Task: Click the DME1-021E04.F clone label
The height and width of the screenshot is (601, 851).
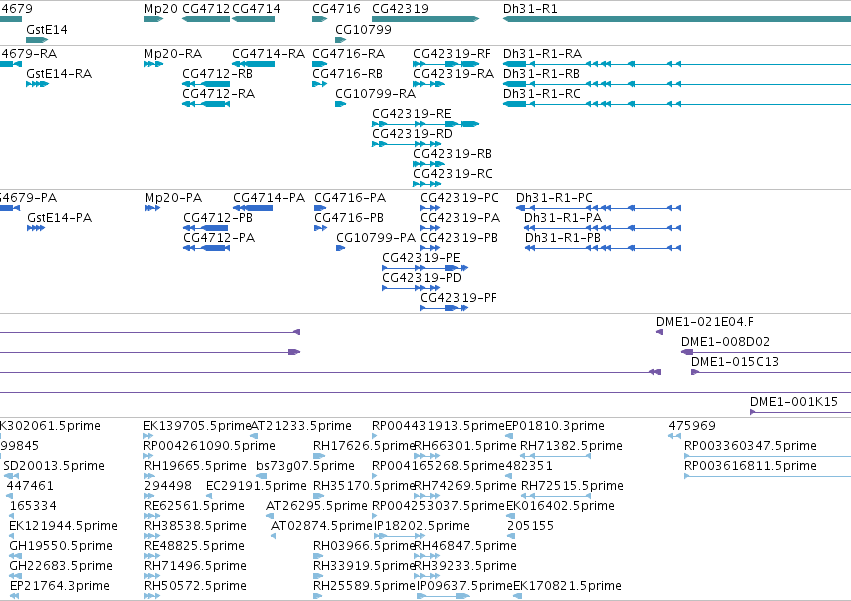Action: point(705,322)
